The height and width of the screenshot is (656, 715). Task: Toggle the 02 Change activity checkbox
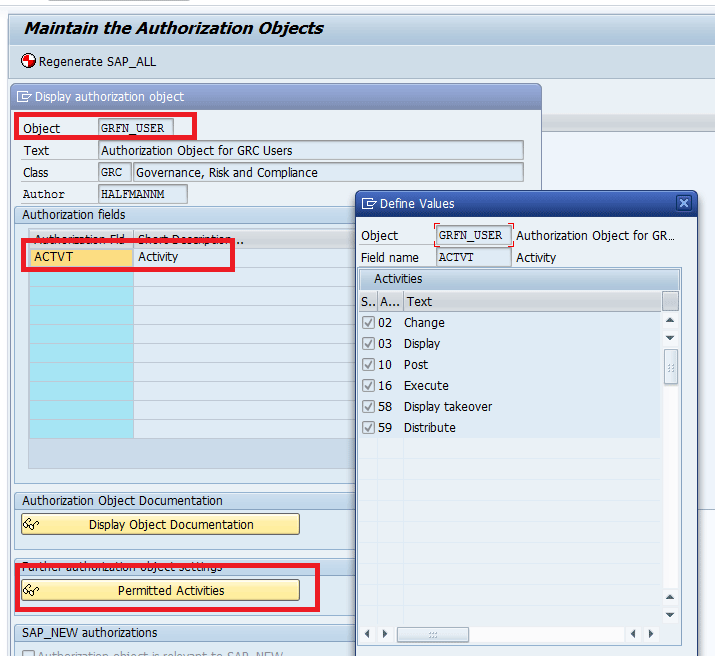coord(368,323)
